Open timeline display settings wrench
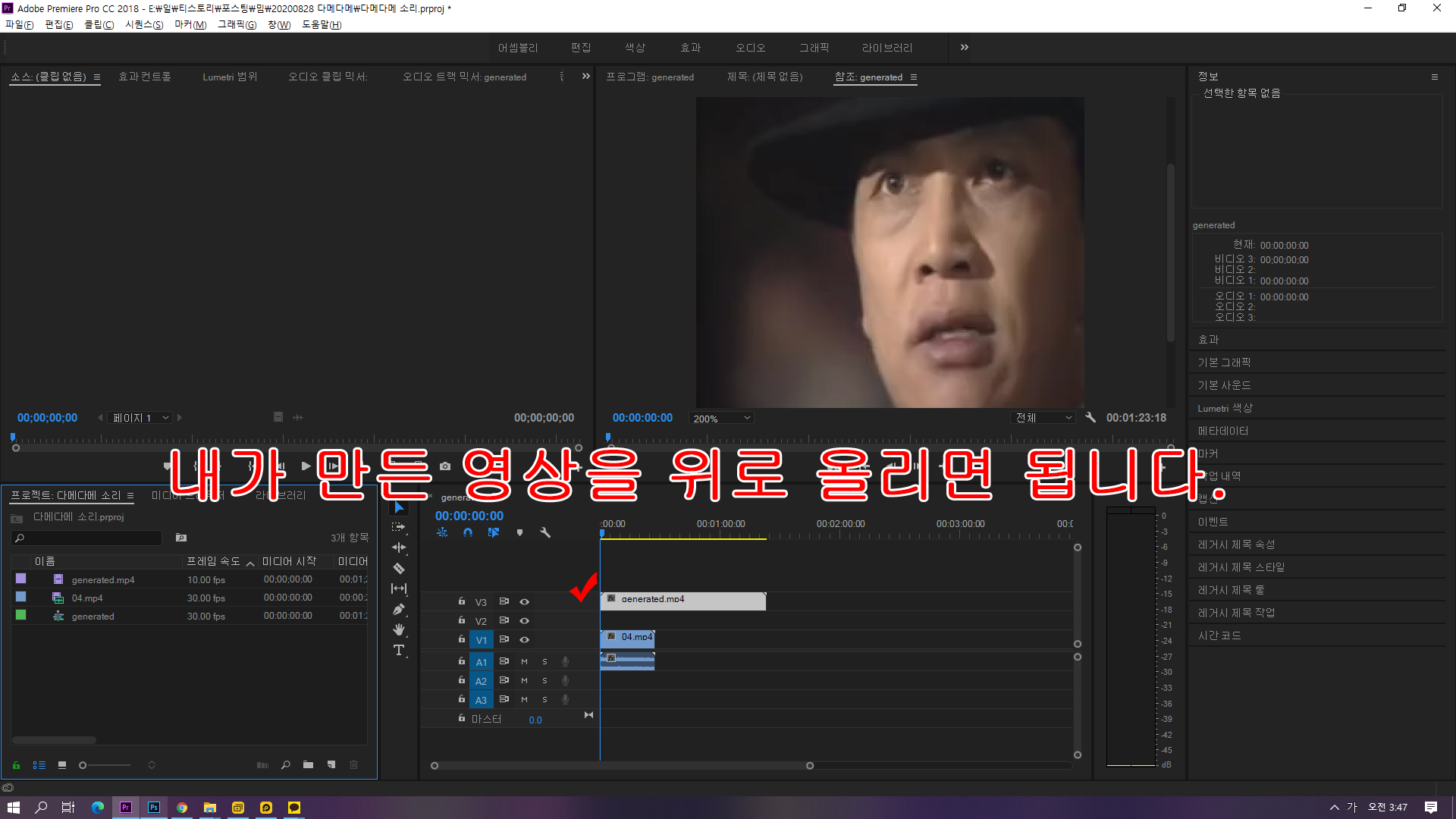This screenshot has height=819, width=1456. click(x=544, y=532)
